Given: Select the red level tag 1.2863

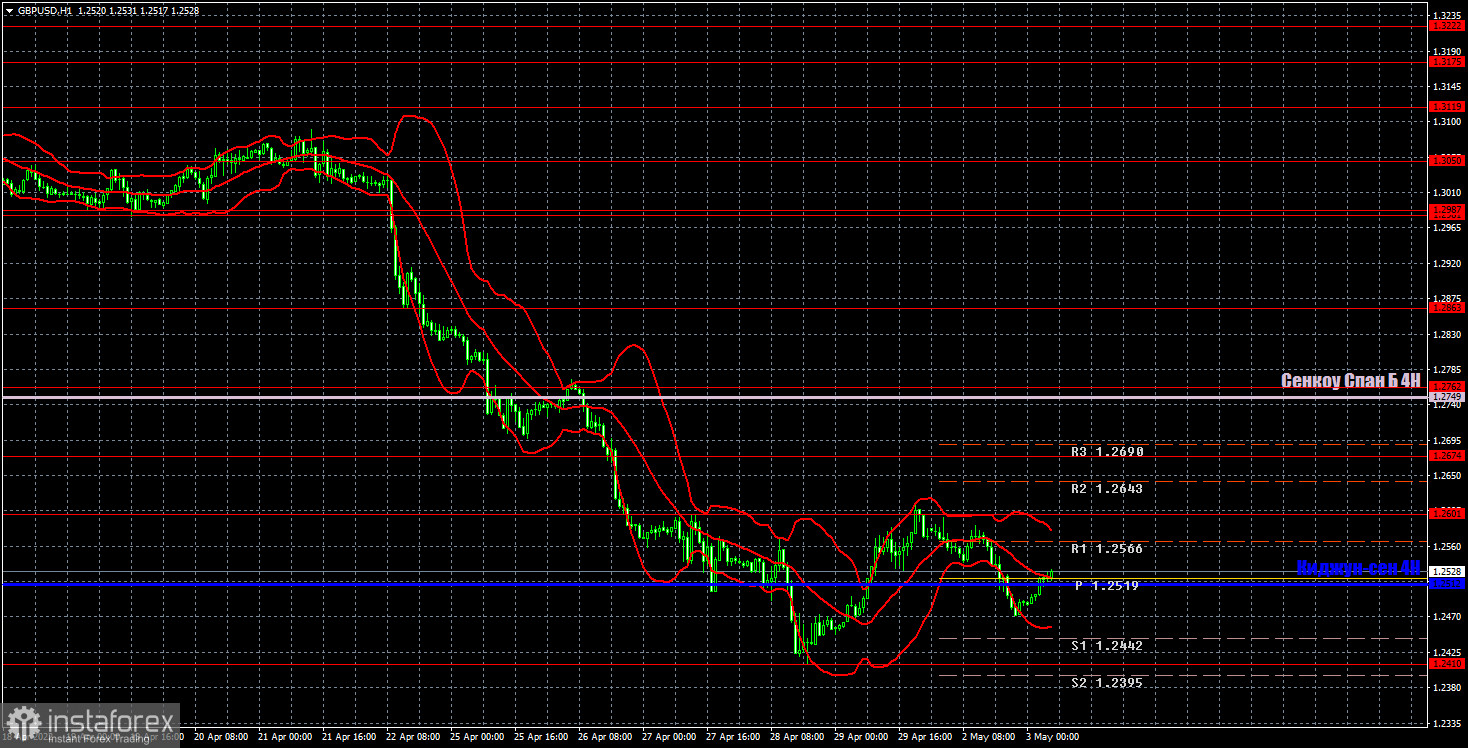Looking at the screenshot, I should [x=1447, y=308].
